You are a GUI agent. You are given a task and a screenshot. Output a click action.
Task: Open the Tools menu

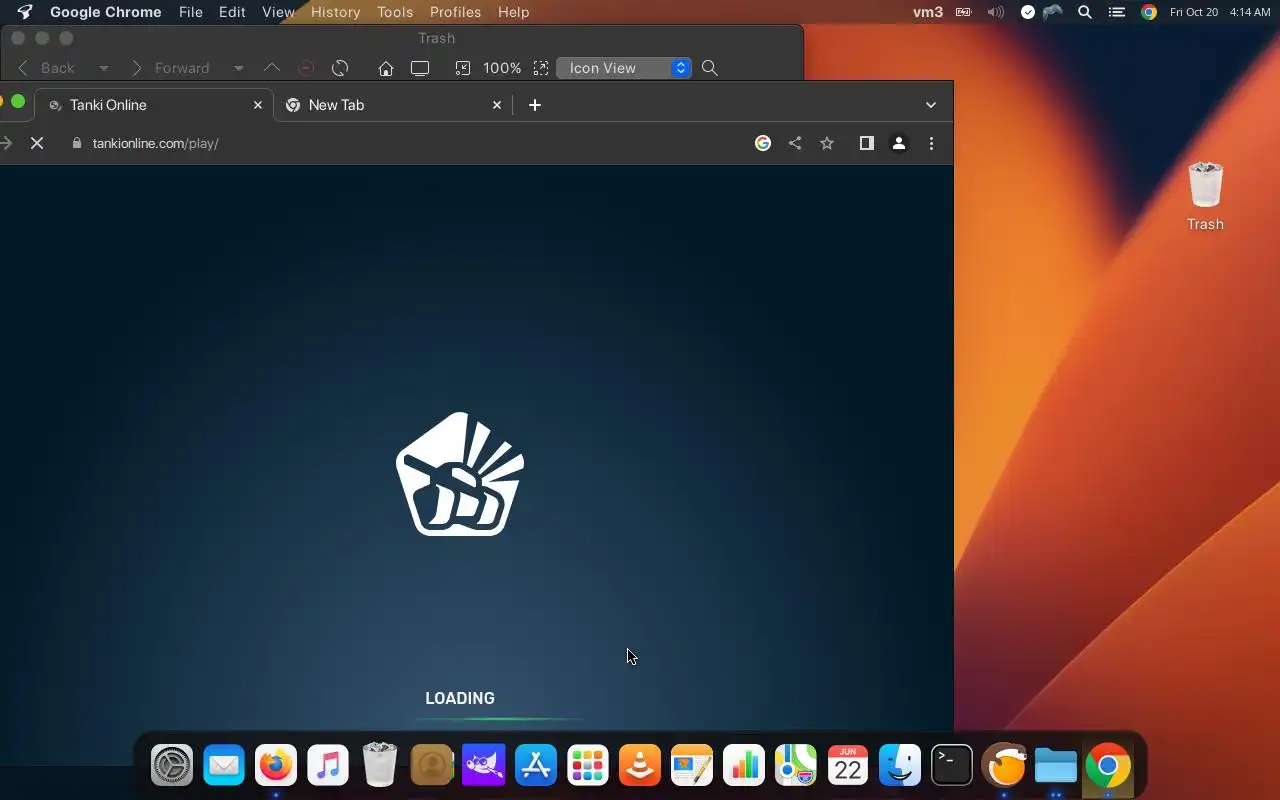point(395,12)
